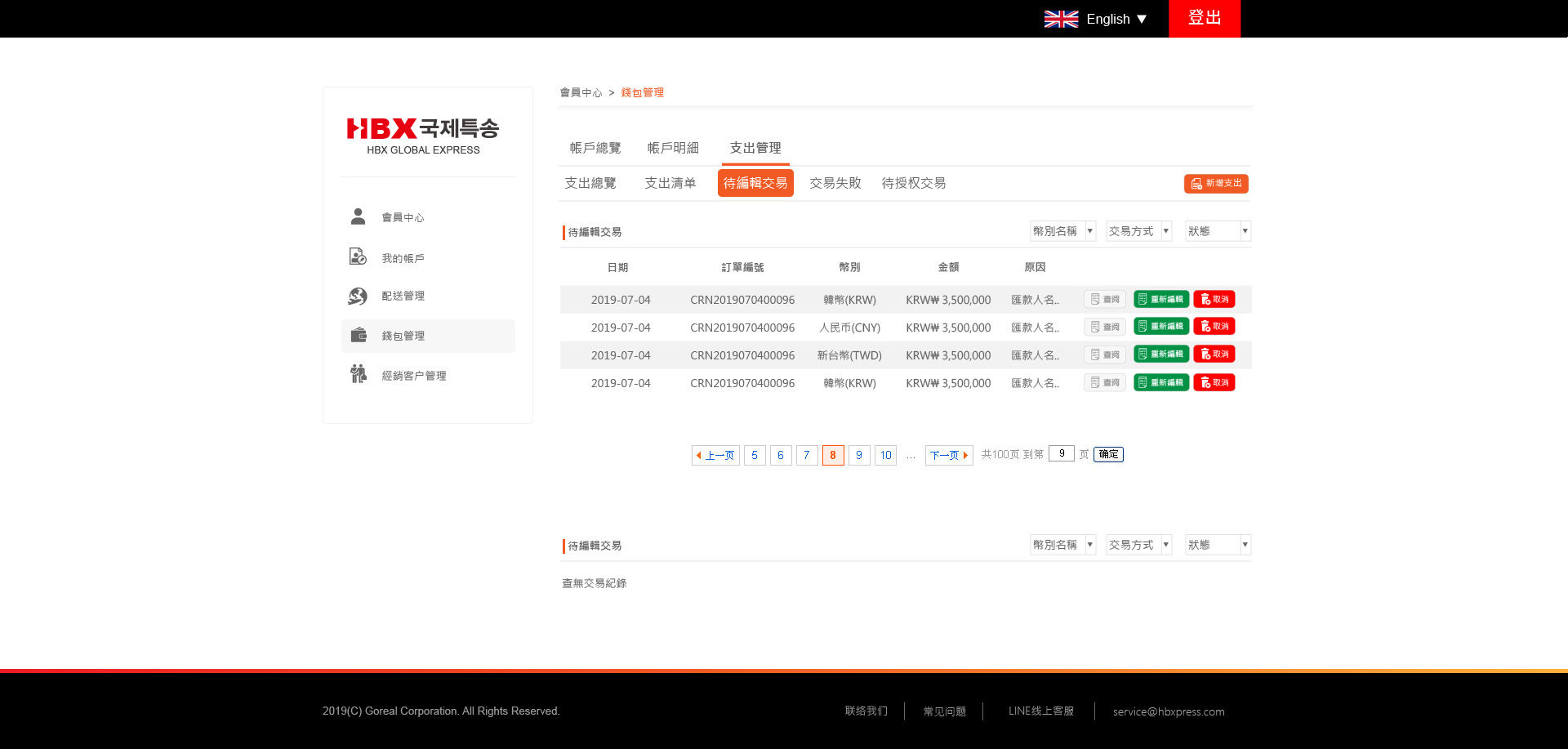This screenshot has height=749, width=1568.
Task: Click the 配送管理 globe icon
Action: (358, 296)
